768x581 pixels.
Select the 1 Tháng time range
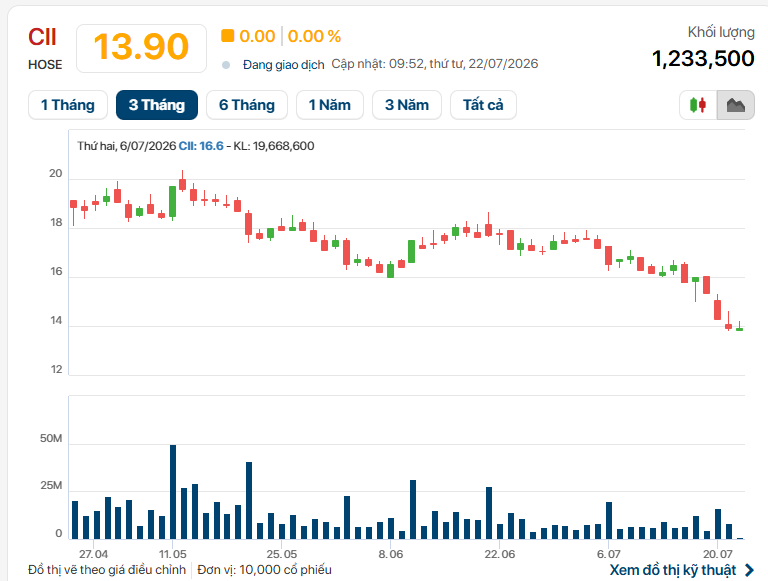68,105
